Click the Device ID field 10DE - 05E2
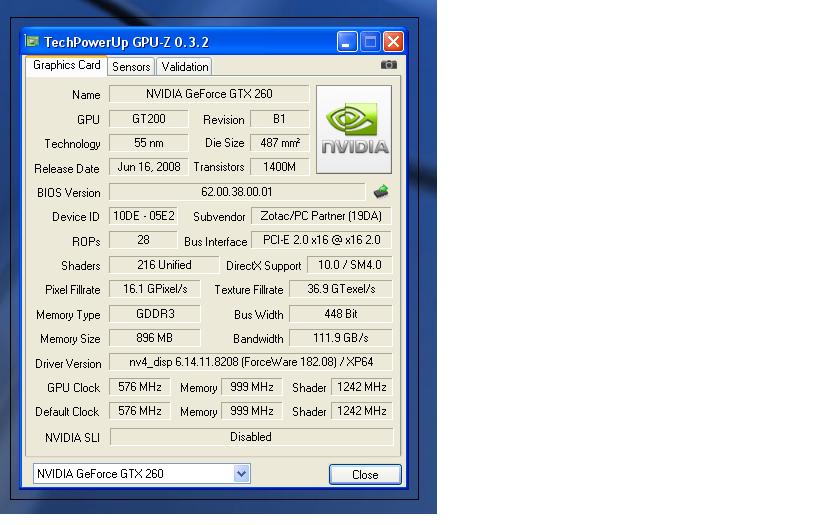The width and height of the screenshot is (840, 525). click(x=143, y=216)
